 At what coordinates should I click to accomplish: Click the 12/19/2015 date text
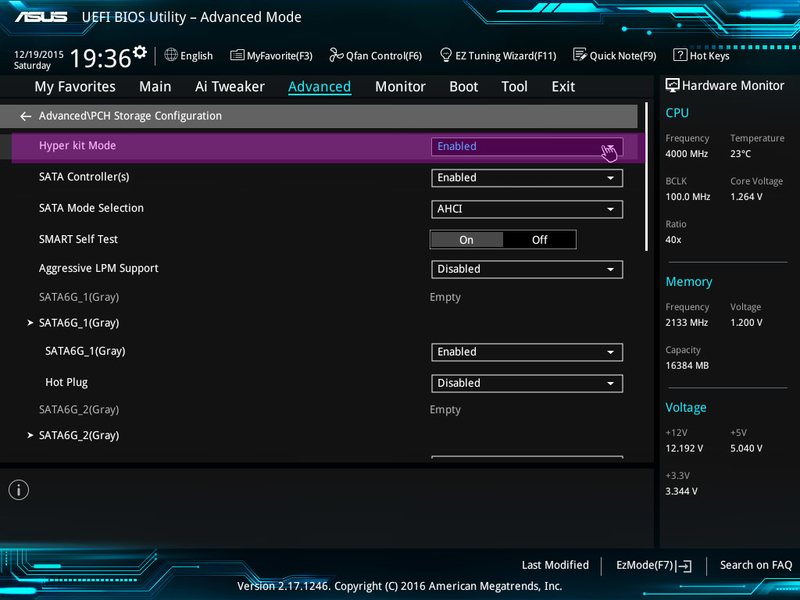39,54
